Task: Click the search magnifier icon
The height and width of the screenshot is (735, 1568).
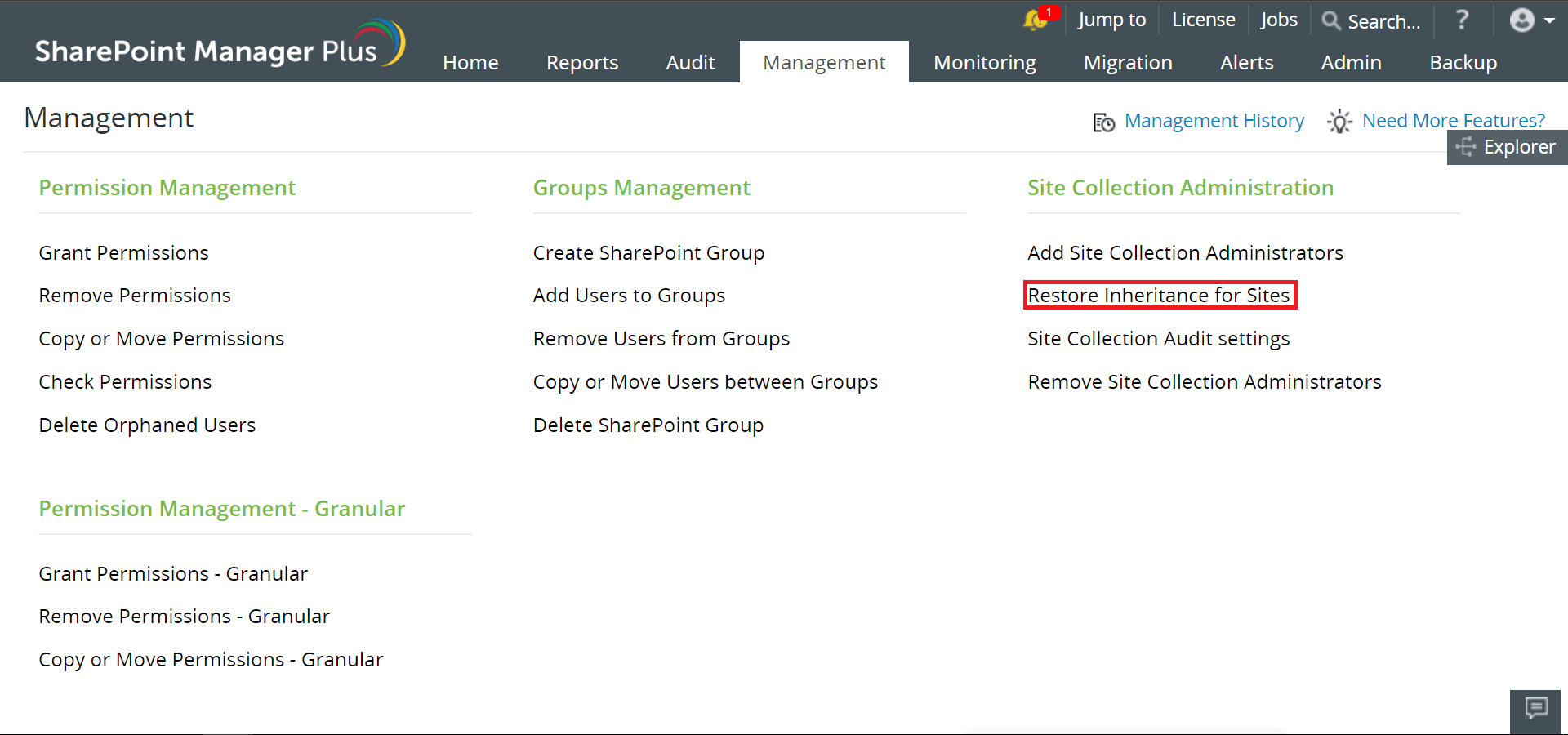Action: pos(1331,21)
